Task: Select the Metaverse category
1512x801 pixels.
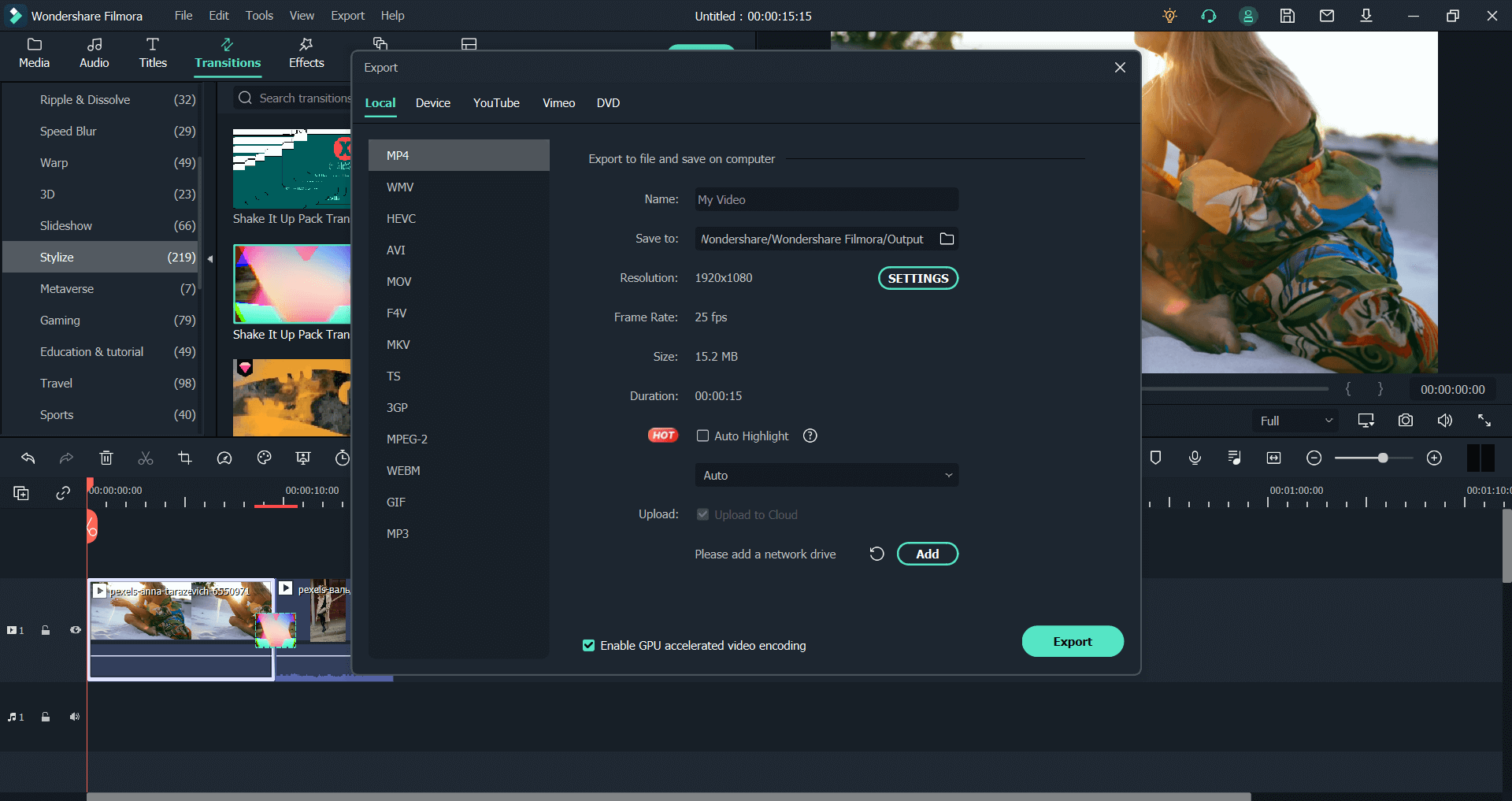Action: 101,289
